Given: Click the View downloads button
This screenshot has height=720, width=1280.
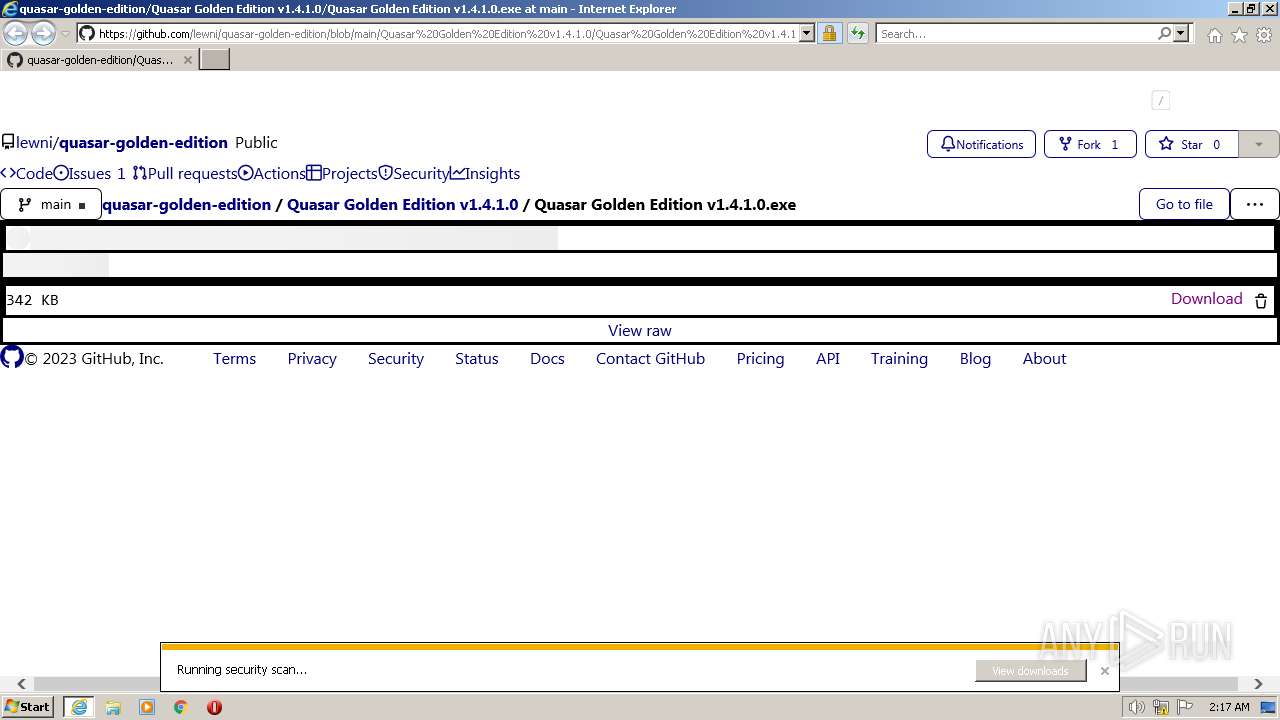Looking at the screenshot, I should pos(1030,671).
